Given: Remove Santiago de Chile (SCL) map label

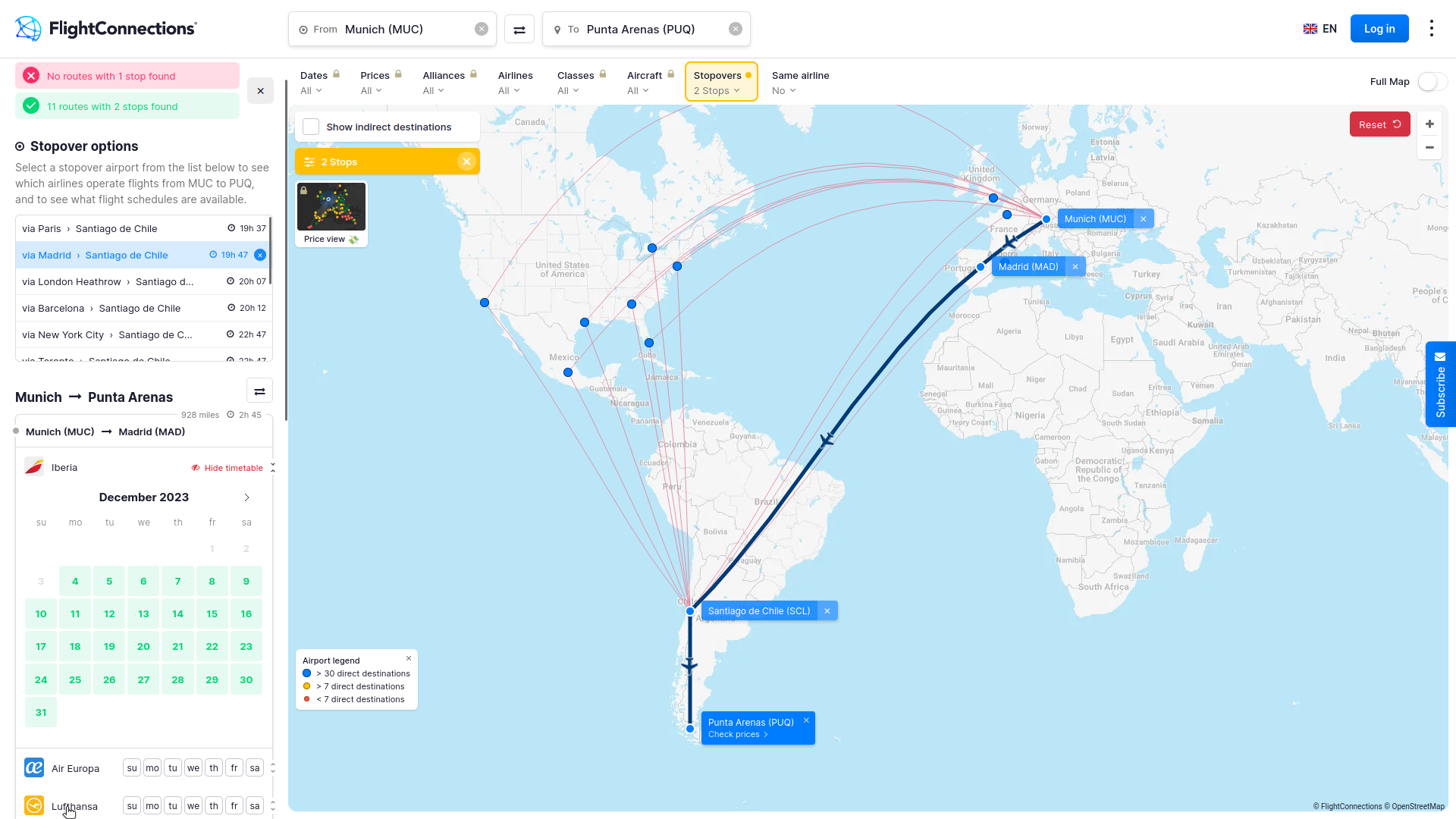Looking at the screenshot, I should click(x=827, y=611).
